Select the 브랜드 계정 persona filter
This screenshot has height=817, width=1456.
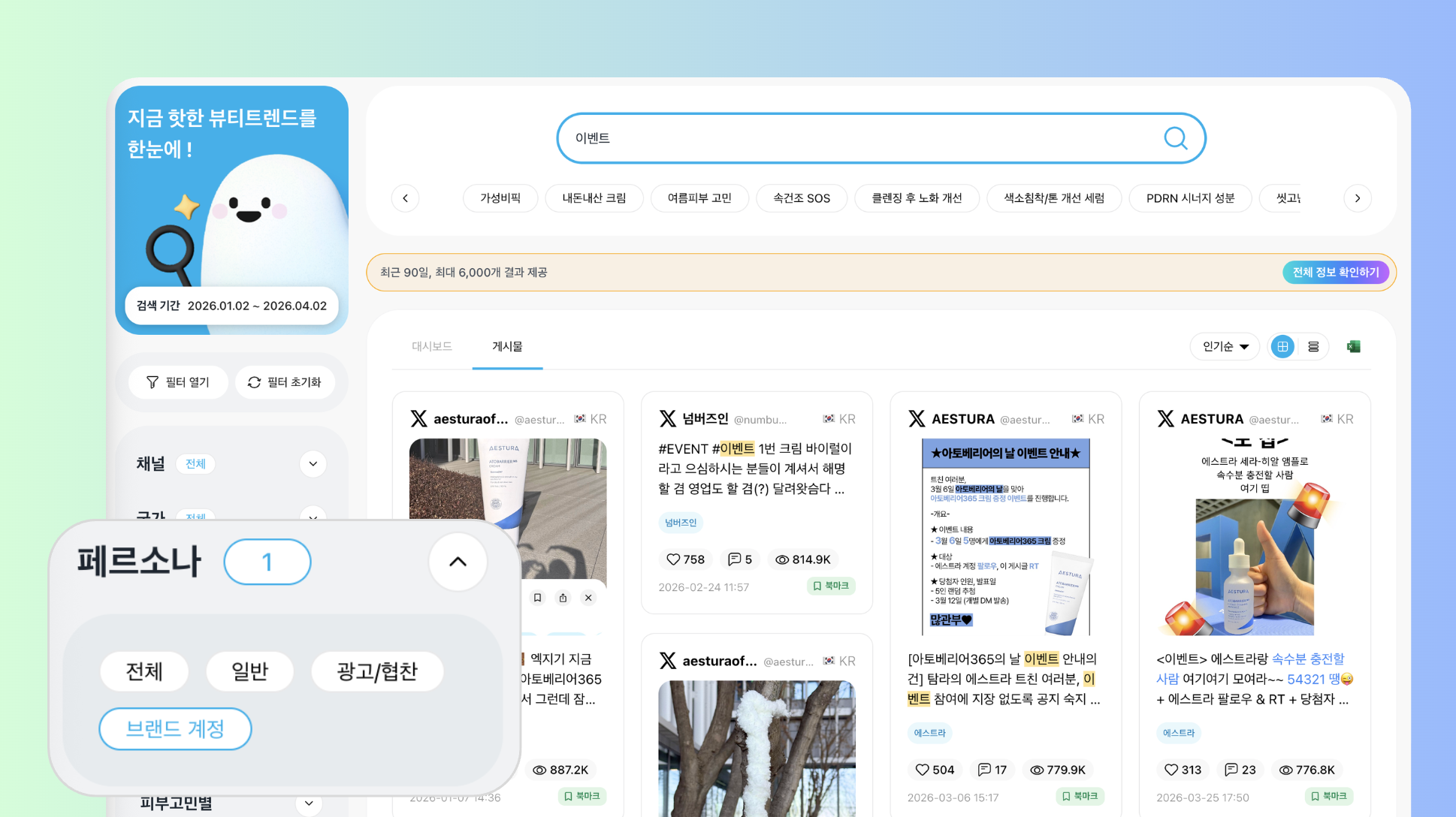[x=175, y=728]
